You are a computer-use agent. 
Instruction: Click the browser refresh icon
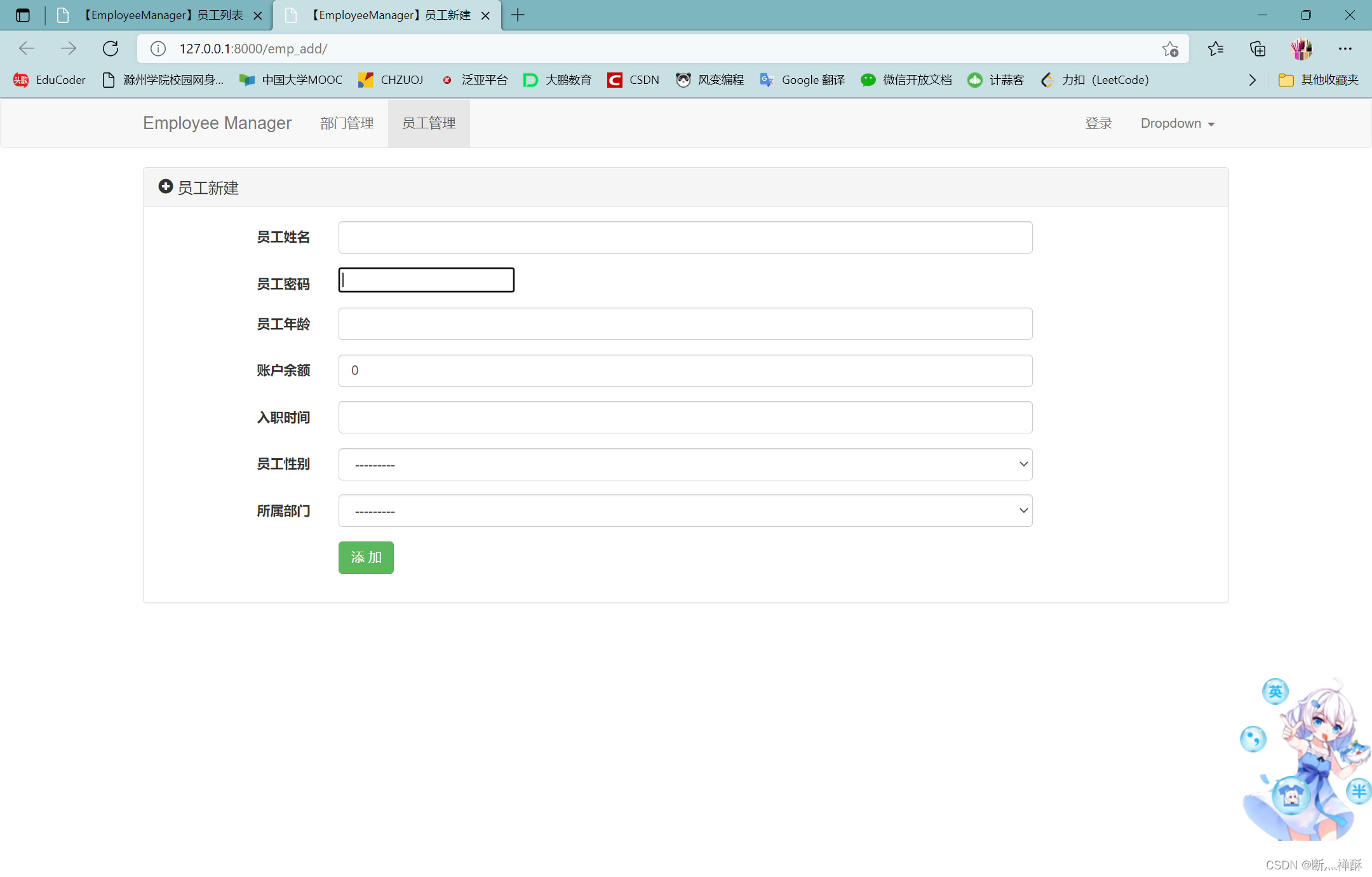[111, 48]
